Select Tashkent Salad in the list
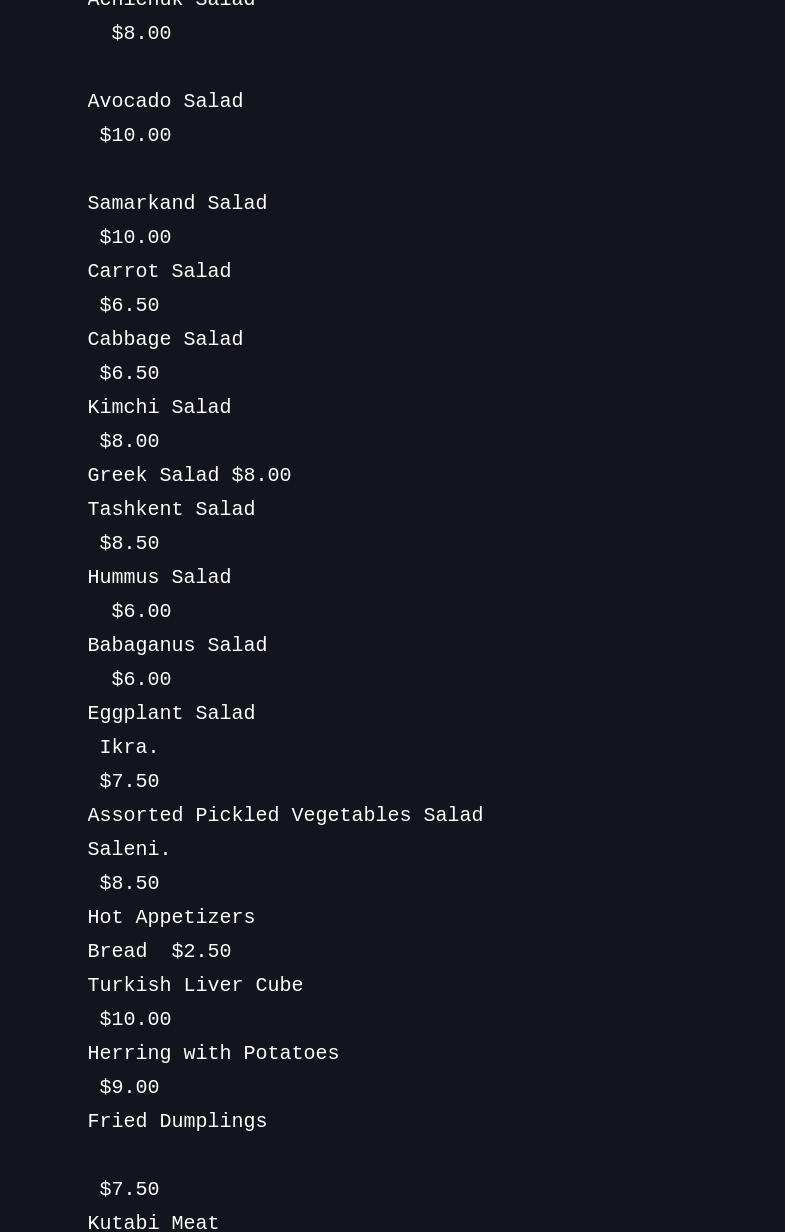Viewport: 785px width, 1232px height. pyautogui.click(x=171, y=509)
